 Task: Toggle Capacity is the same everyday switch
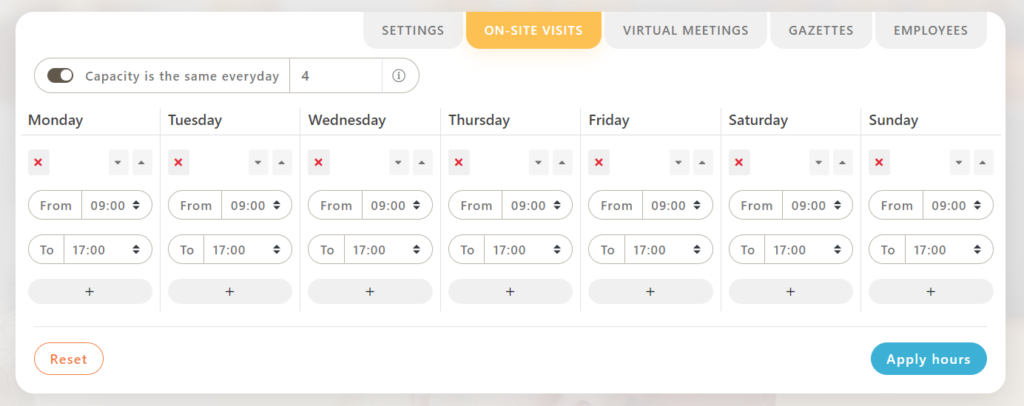[61, 76]
